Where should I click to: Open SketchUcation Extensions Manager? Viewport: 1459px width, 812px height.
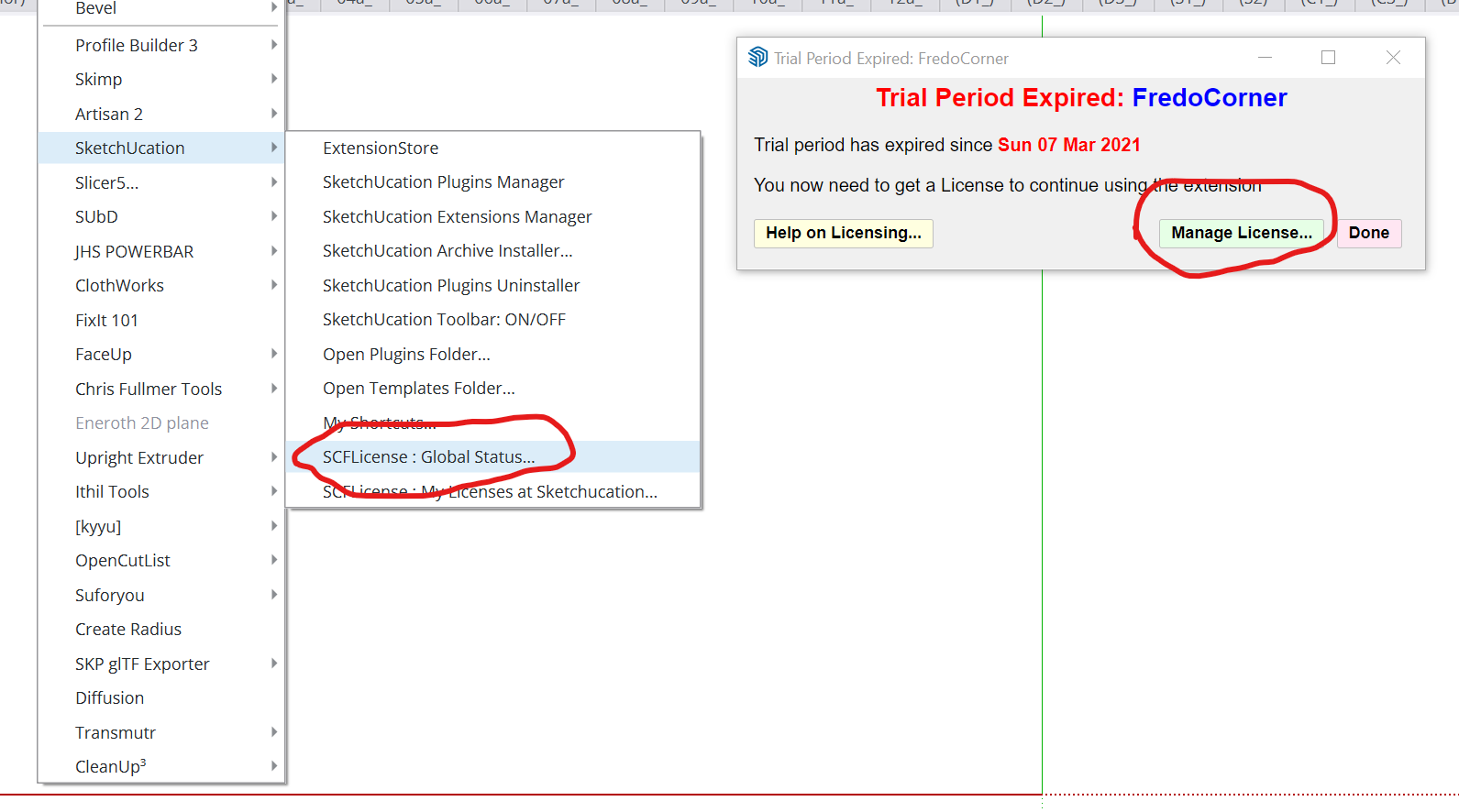point(493,217)
